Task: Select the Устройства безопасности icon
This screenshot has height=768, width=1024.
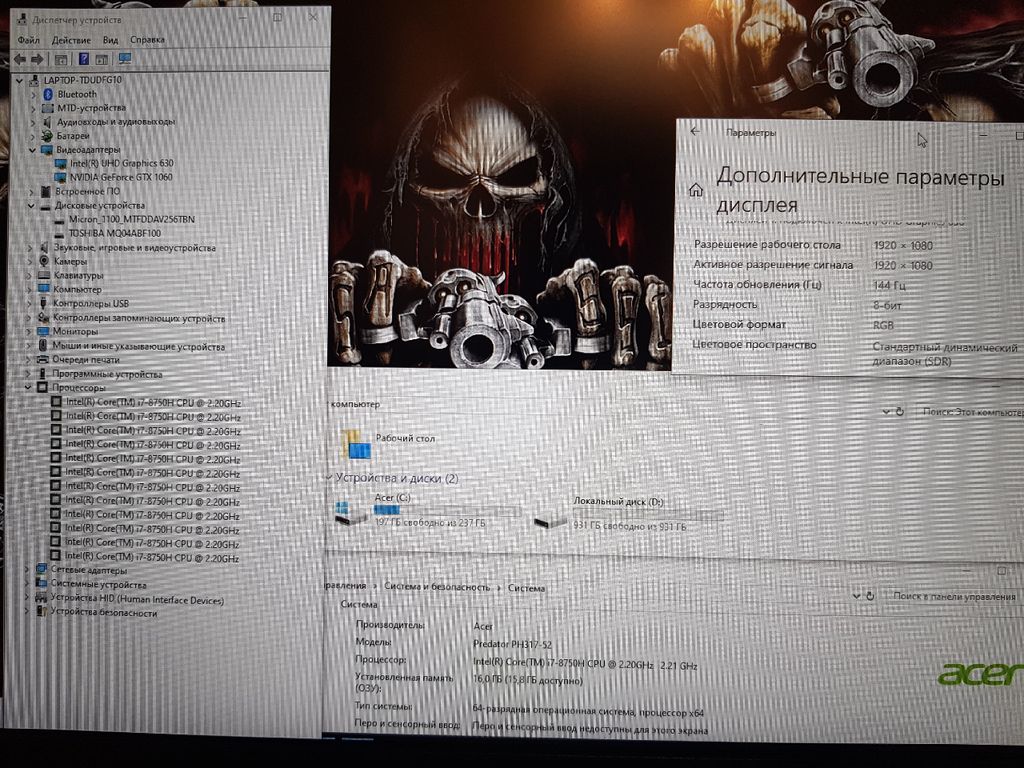Action: click(41, 612)
